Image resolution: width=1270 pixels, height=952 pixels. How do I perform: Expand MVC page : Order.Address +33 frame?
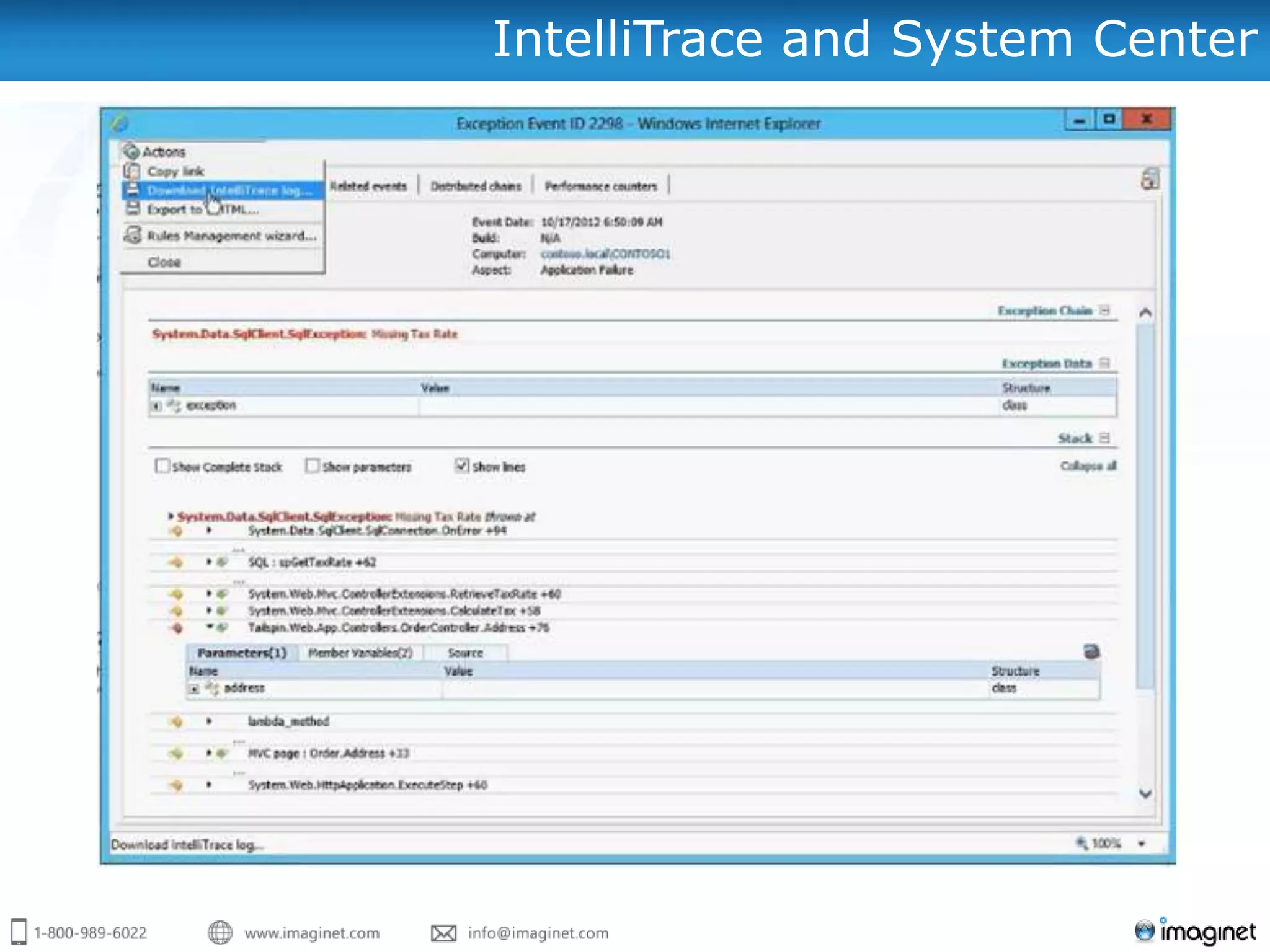pyautogui.click(x=209, y=753)
